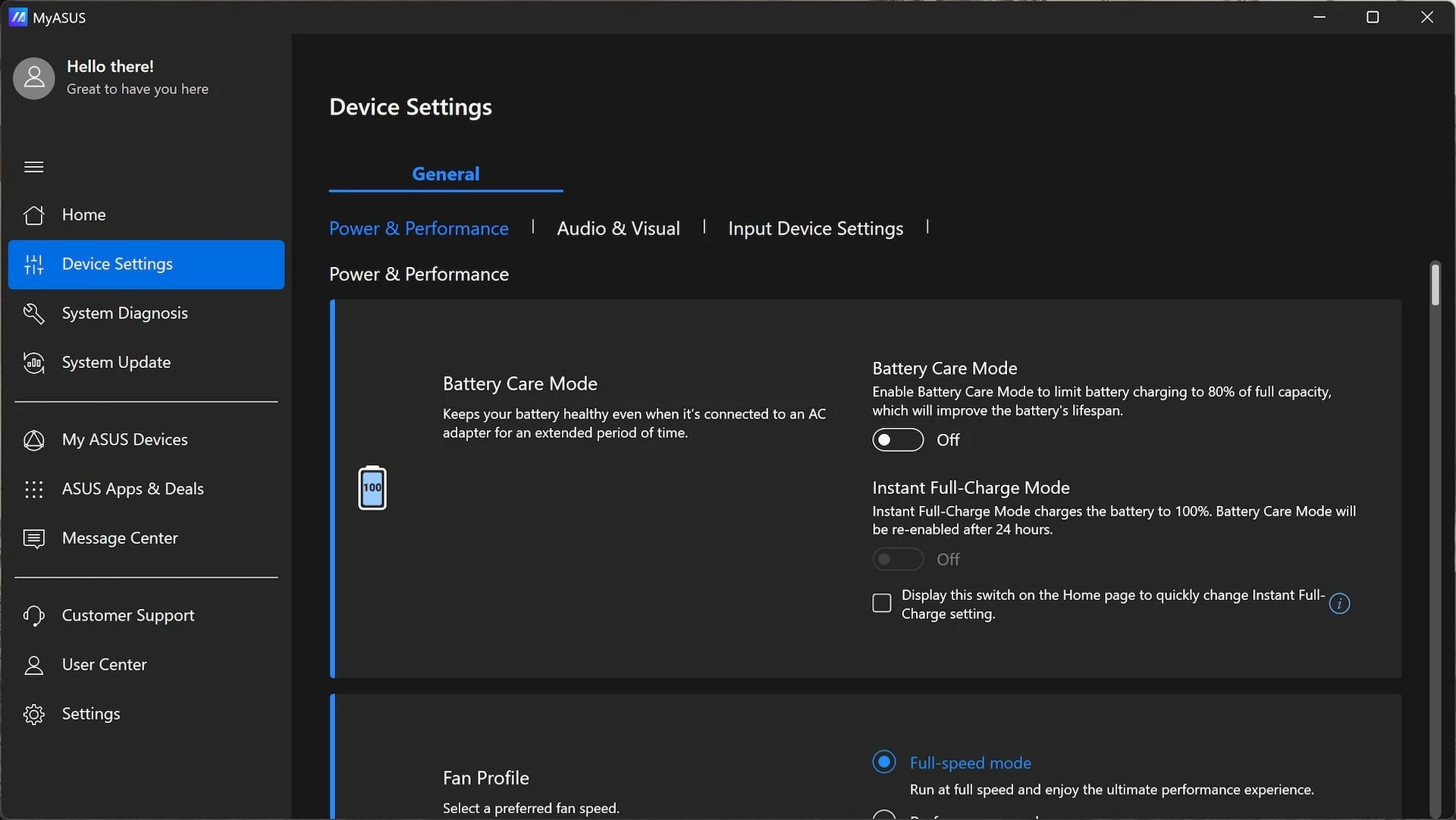Open the Audio & Visual section tab

pyautogui.click(x=618, y=228)
